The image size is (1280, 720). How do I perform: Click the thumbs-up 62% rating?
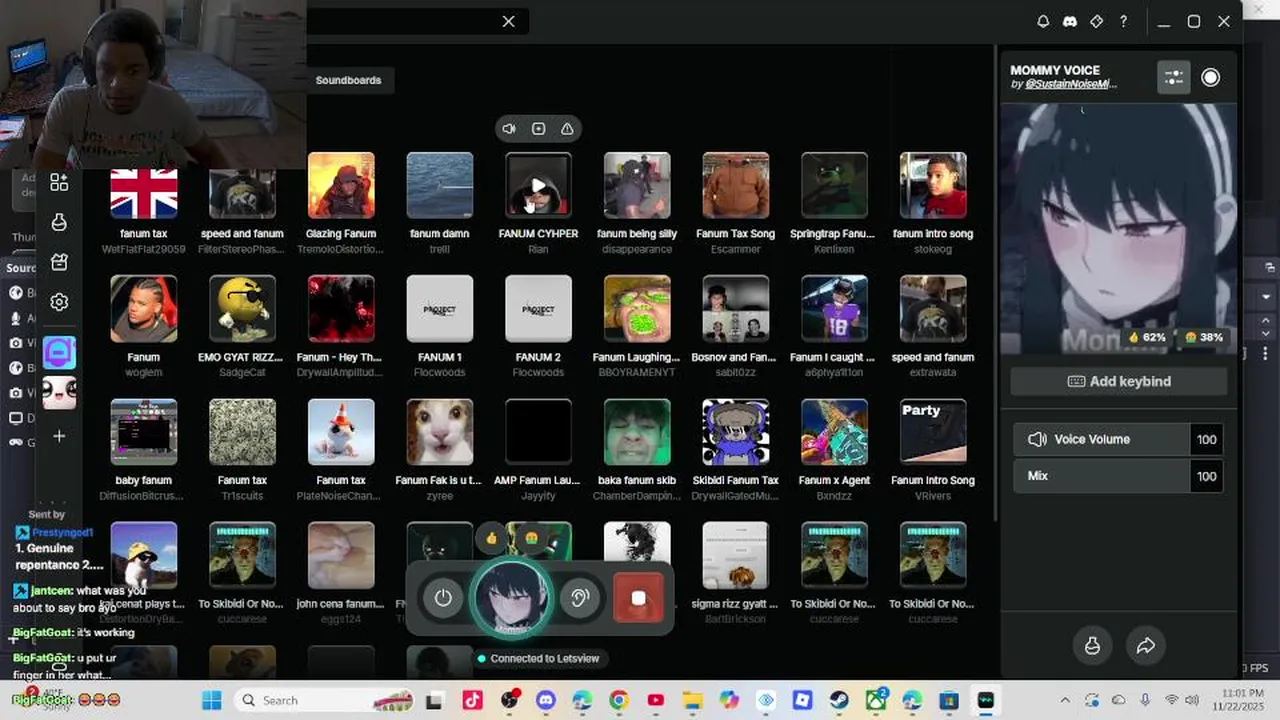1146,337
